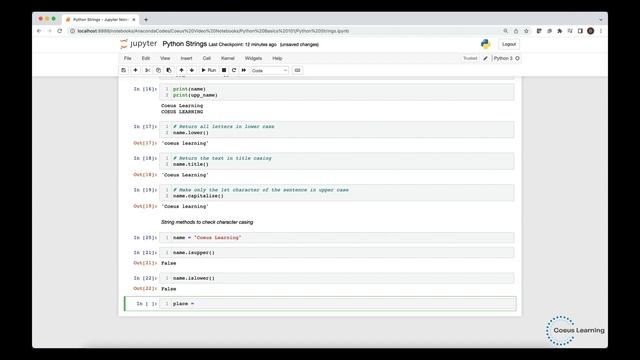Go forward with browser forward arrow
The width and height of the screenshot is (640, 360).
click(x=49, y=31)
